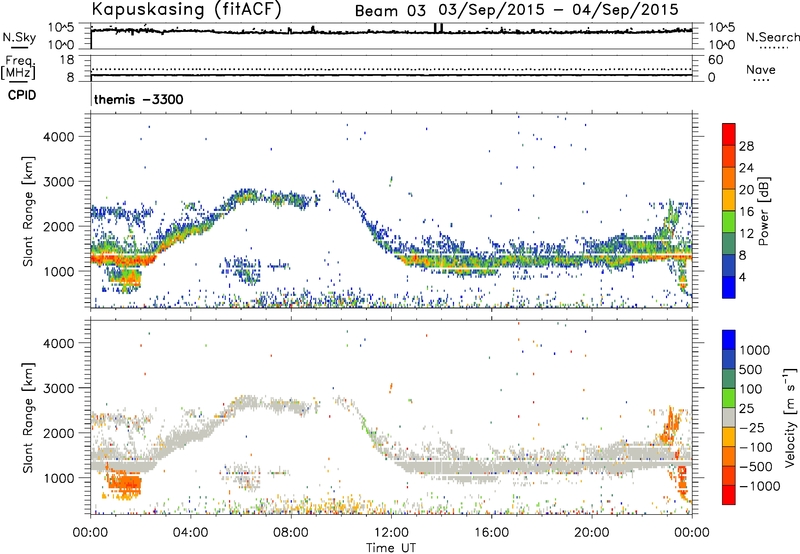Click the '3000' tick on velocity panel
The width and height of the screenshot is (800, 554).
tap(59, 388)
